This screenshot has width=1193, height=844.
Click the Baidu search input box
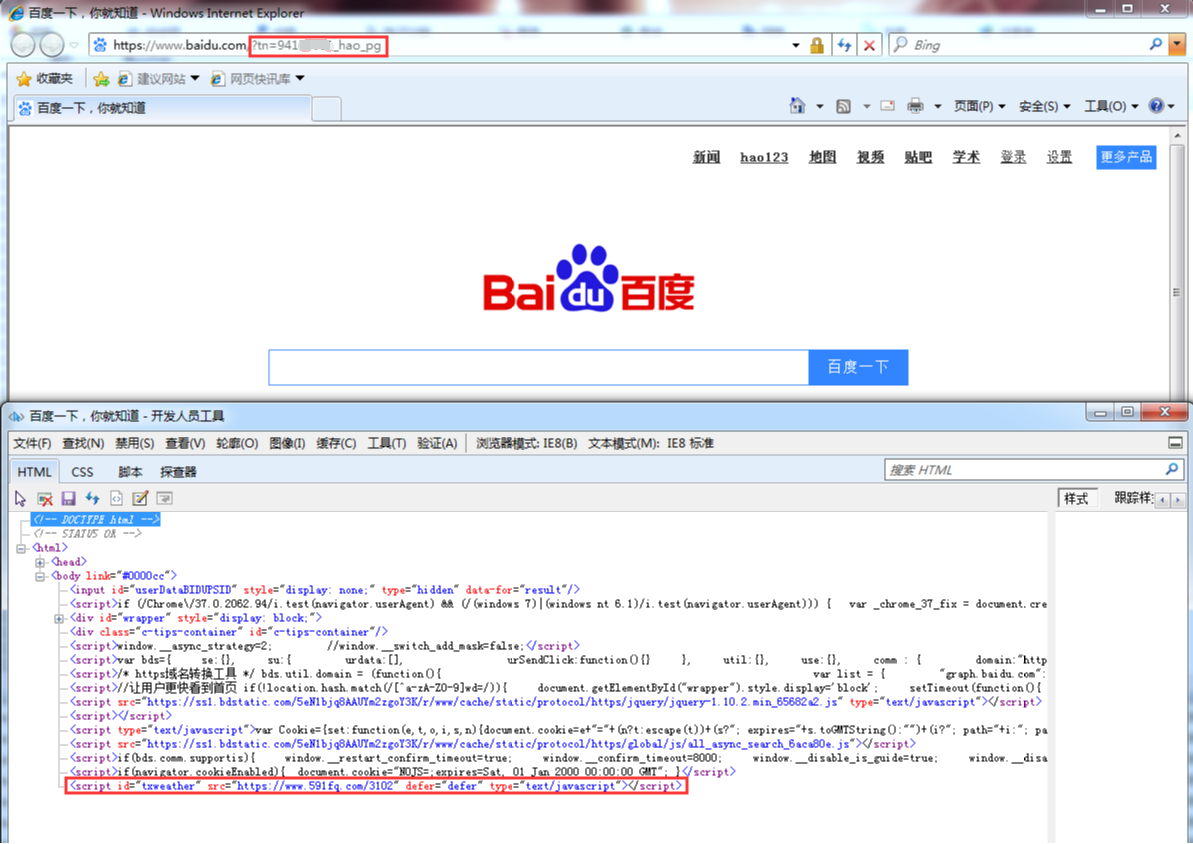pyautogui.click(x=539, y=368)
